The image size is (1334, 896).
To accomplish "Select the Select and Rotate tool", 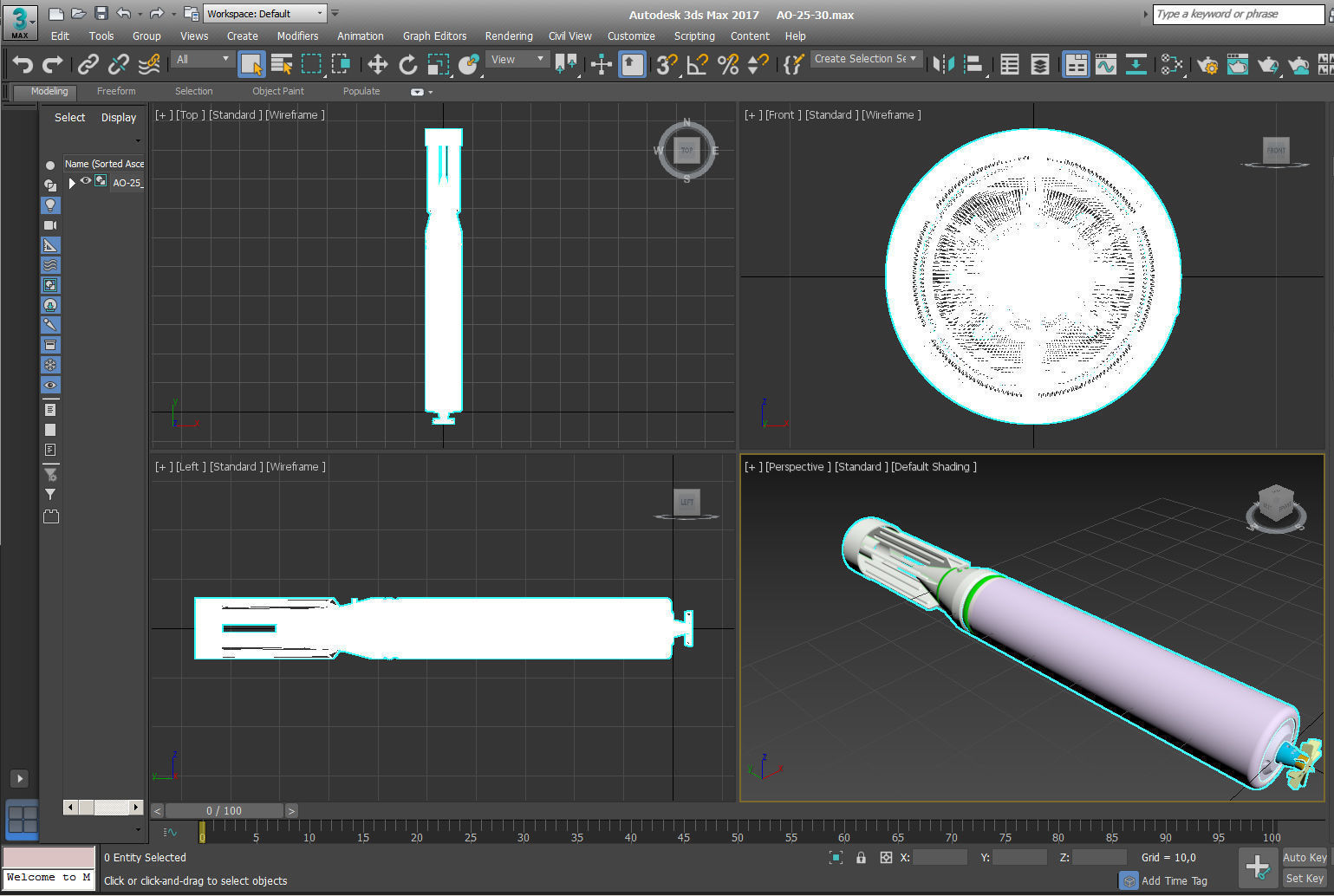I will [407, 64].
